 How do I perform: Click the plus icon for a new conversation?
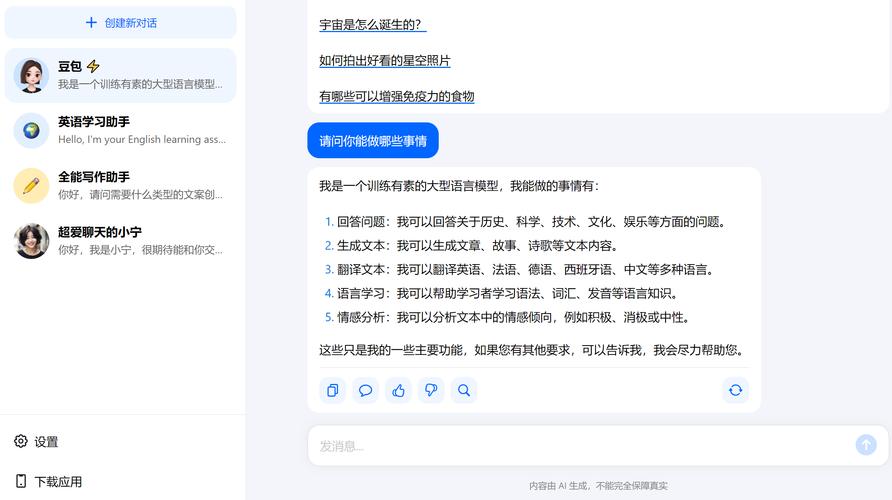click(x=91, y=22)
